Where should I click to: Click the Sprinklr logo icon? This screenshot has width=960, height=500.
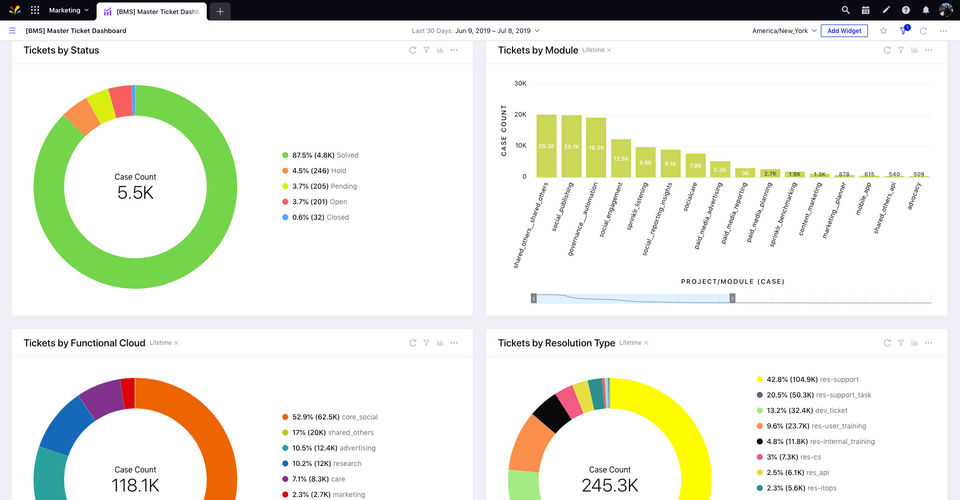click(x=15, y=10)
